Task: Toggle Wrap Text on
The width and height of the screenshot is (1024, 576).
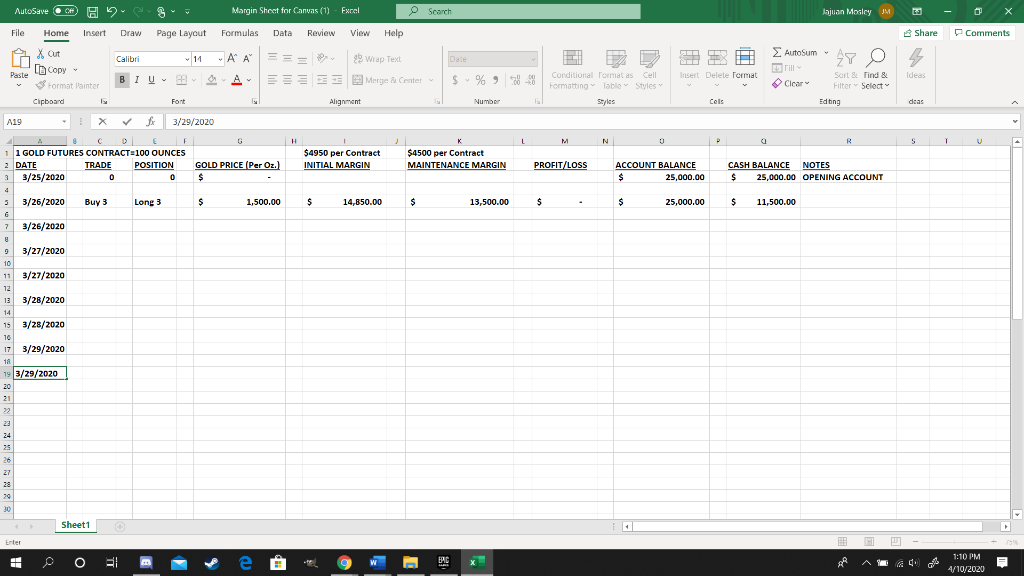Action: click(x=380, y=60)
